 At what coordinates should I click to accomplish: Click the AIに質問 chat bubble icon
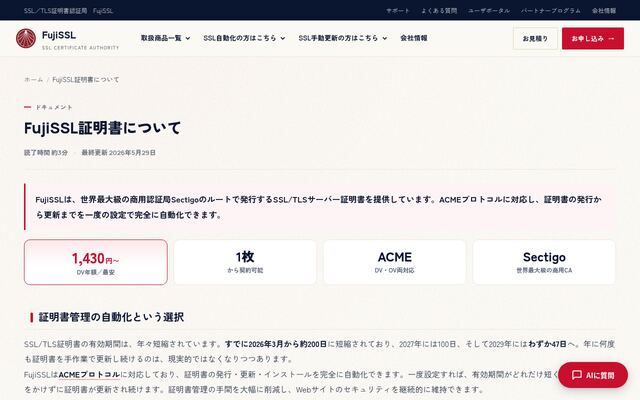[x=576, y=375]
